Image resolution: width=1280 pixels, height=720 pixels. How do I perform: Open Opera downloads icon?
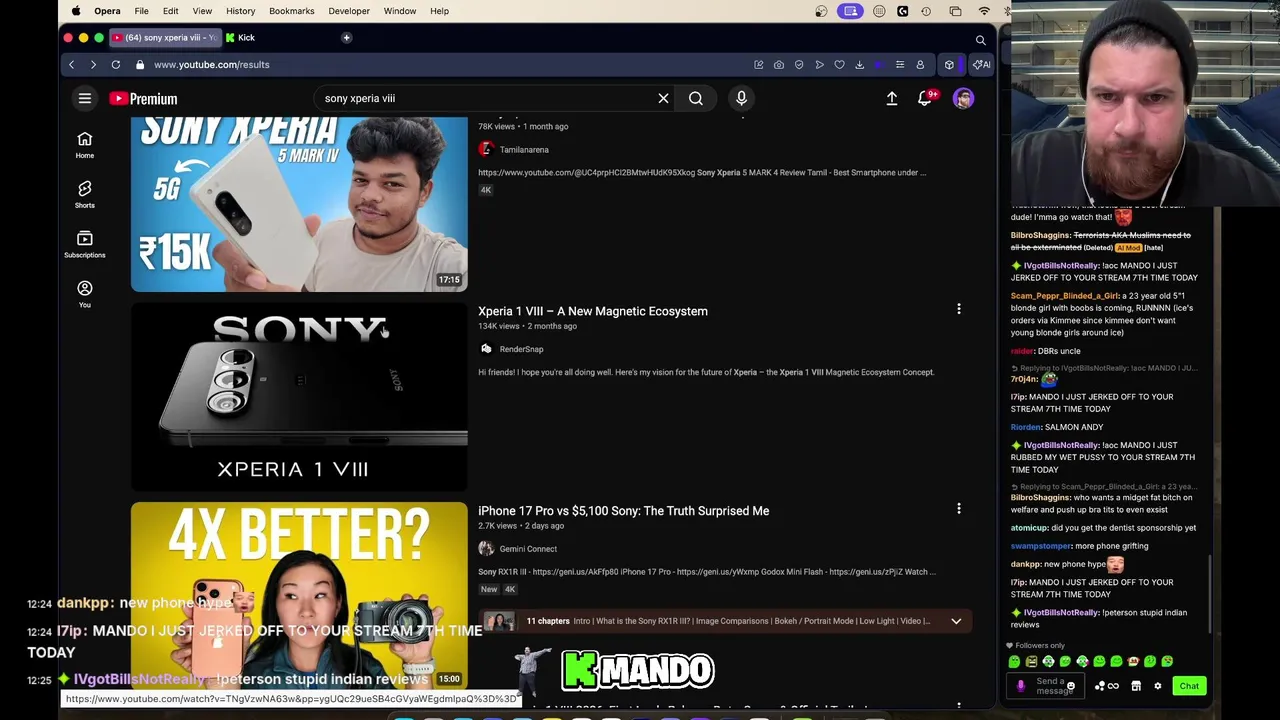pyautogui.click(x=859, y=65)
